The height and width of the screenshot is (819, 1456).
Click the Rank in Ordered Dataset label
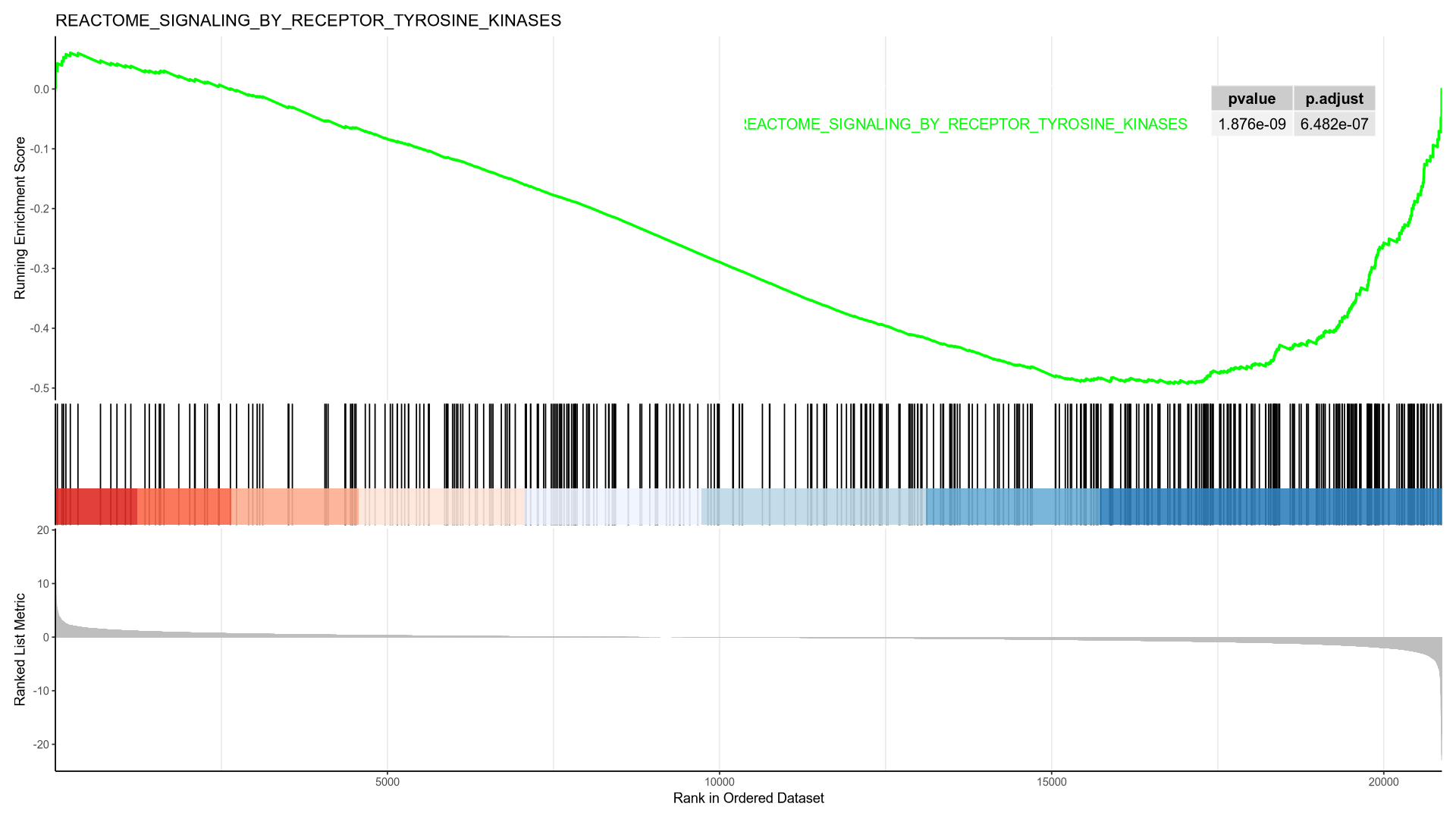coord(748,798)
